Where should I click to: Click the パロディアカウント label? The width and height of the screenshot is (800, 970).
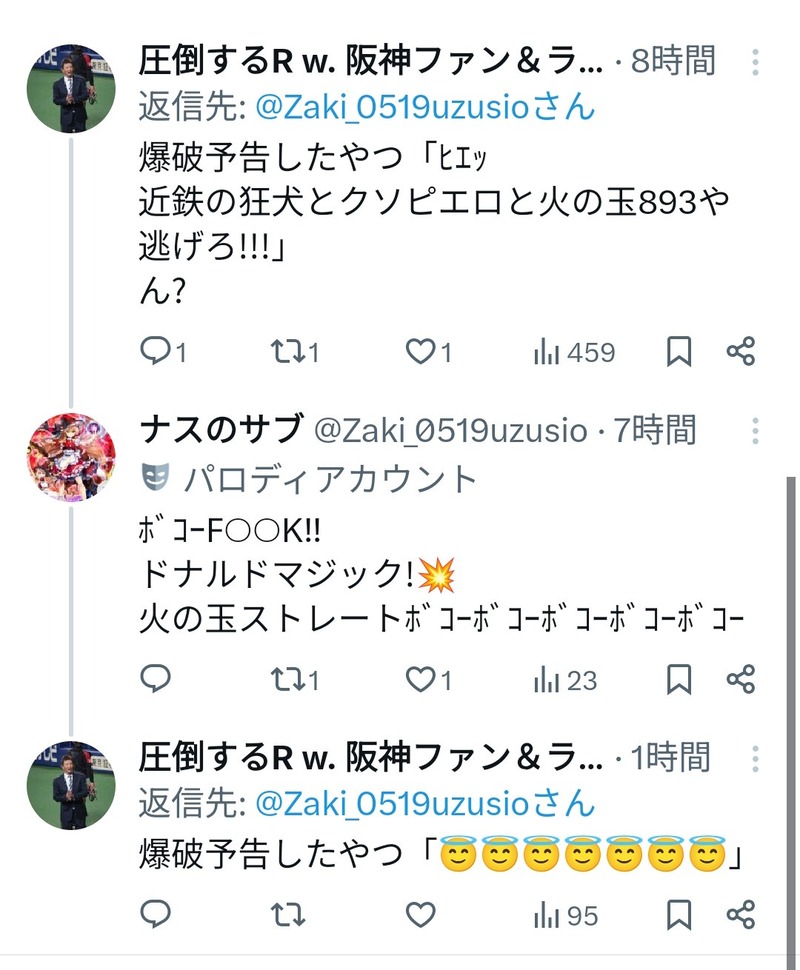[330, 478]
